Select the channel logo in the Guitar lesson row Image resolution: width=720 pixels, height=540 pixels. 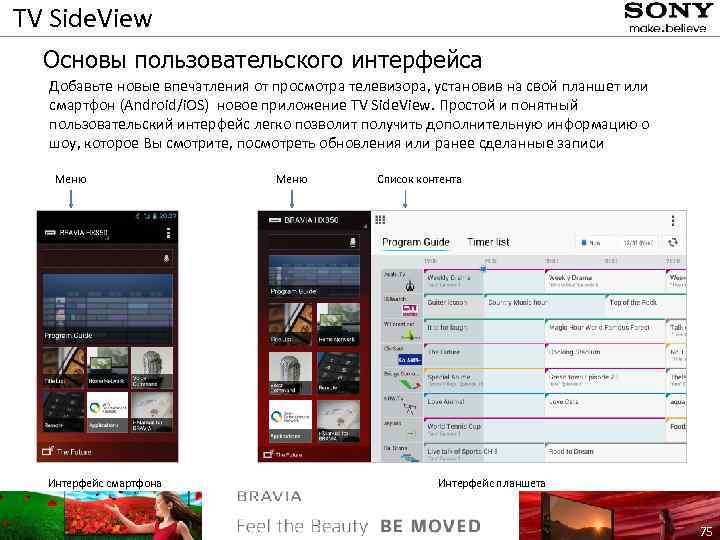[x=410, y=310]
